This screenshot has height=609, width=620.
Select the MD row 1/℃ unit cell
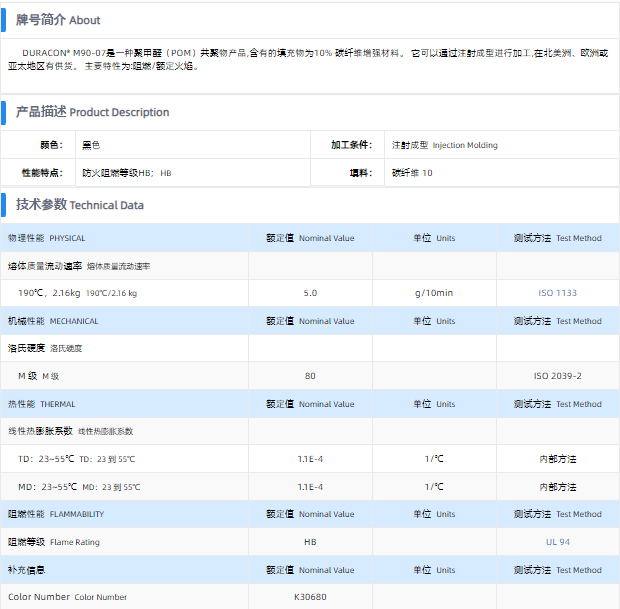(434, 487)
